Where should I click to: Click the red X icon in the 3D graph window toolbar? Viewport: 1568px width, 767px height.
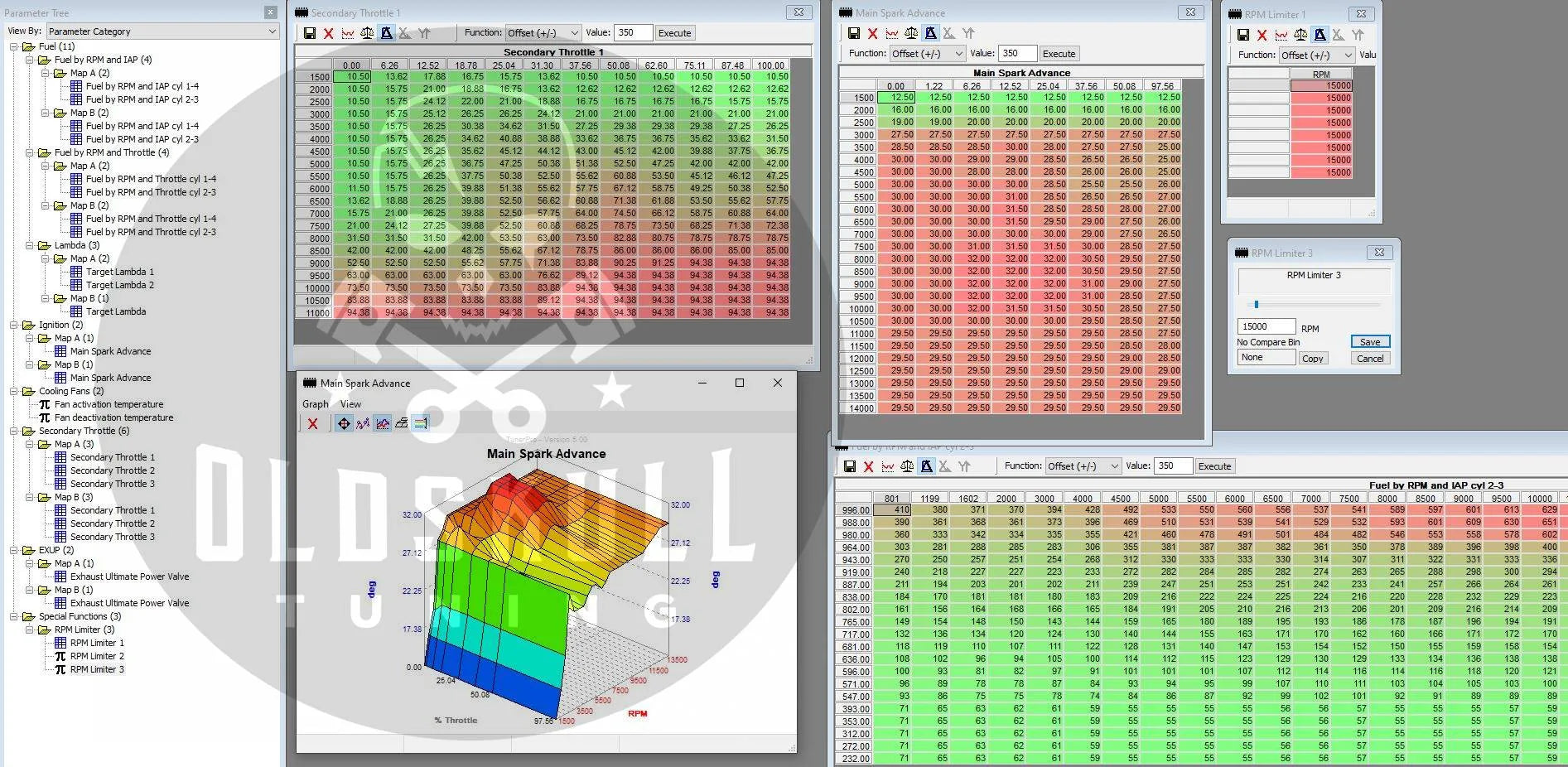click(312, 423)
